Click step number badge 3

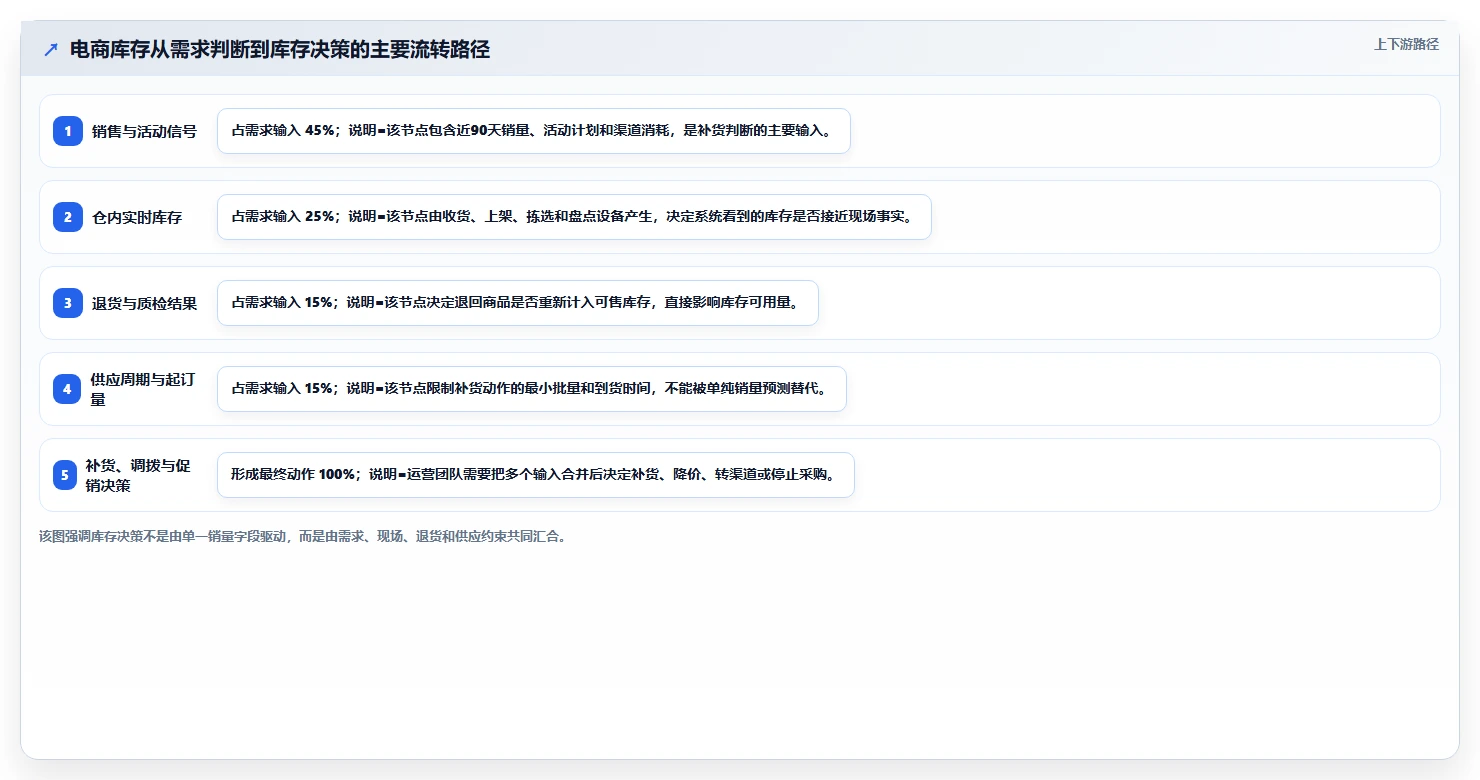click(68, 303)
